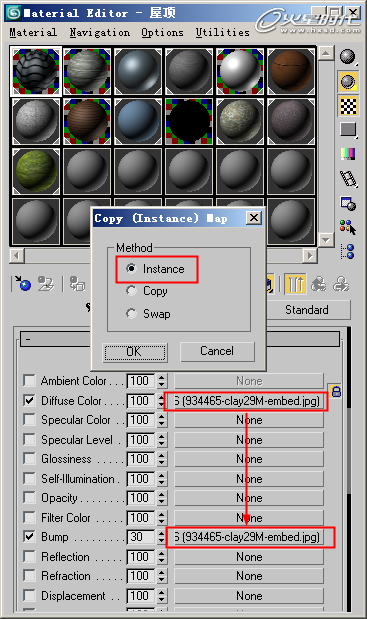This screenshot has width=367, height=619.
Task: Click the sample slots scroll right arrow
Action: (x=310, y=255)
